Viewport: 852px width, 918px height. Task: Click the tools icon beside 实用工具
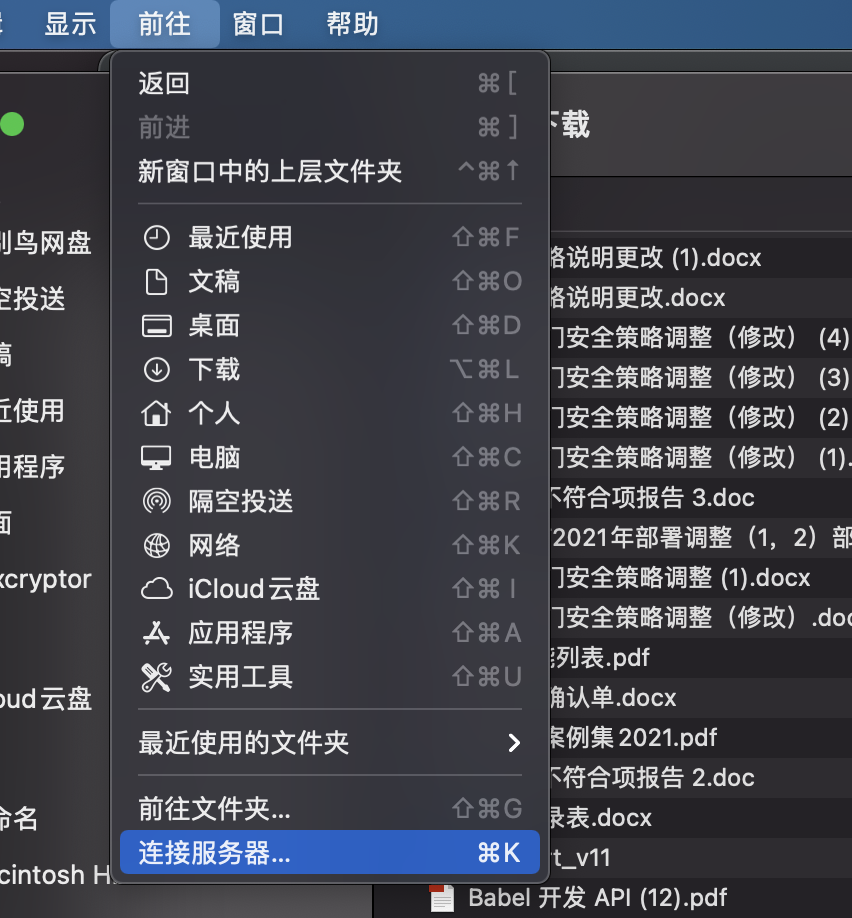click(x=156, y=677)
